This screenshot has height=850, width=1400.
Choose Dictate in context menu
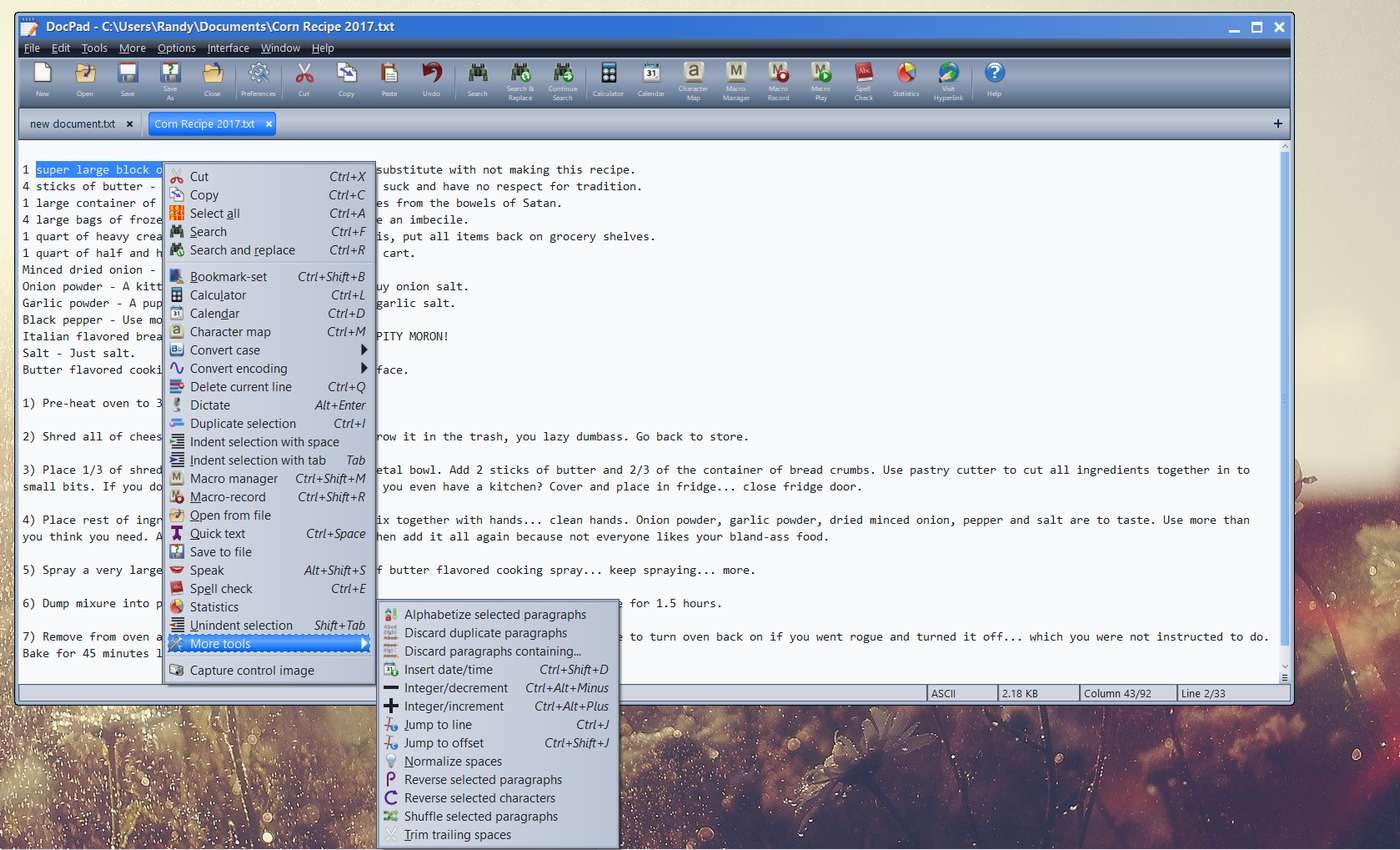270,405
